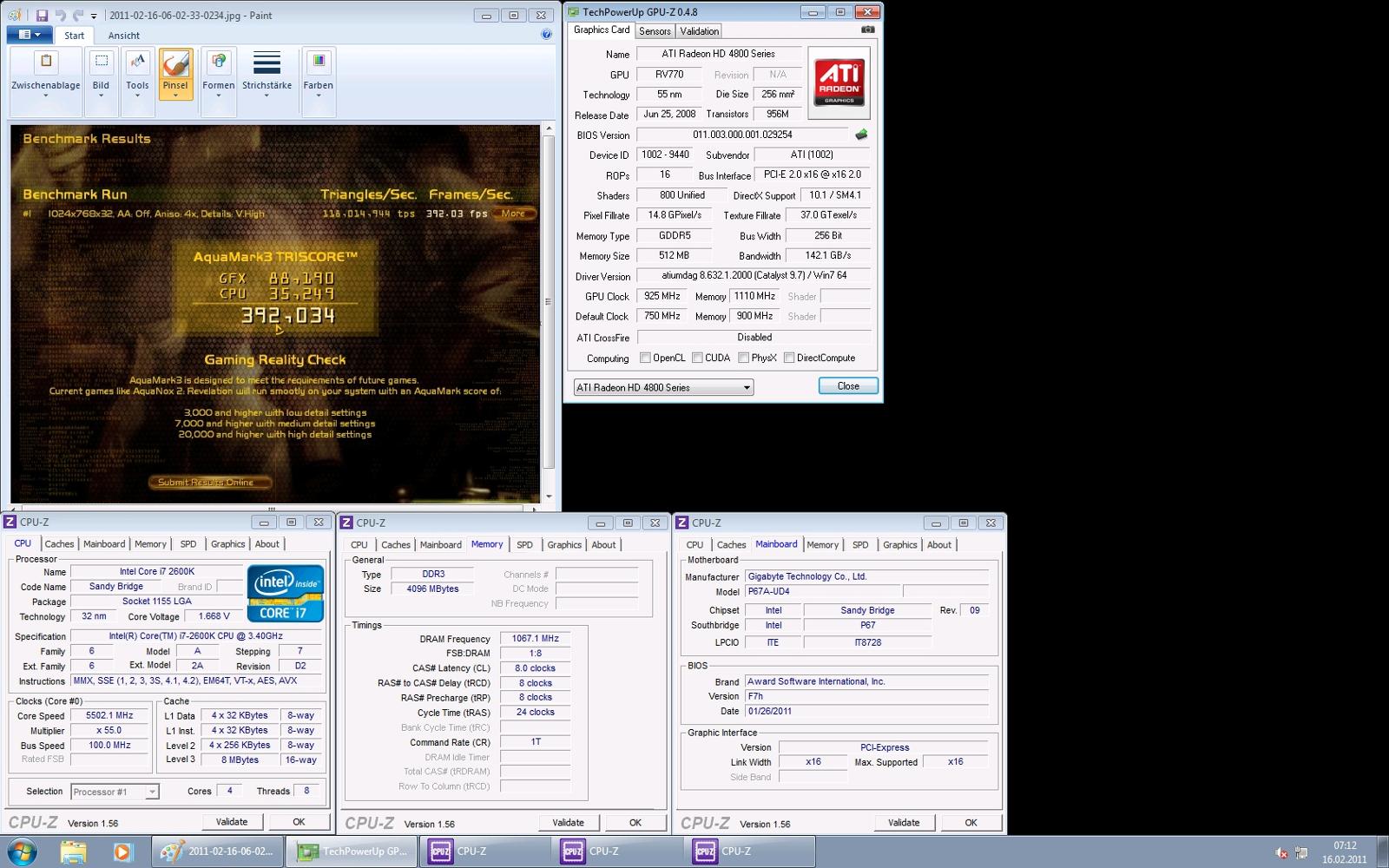
Task: Open the Sensors tab in GPU-Z
Action: 655,31
